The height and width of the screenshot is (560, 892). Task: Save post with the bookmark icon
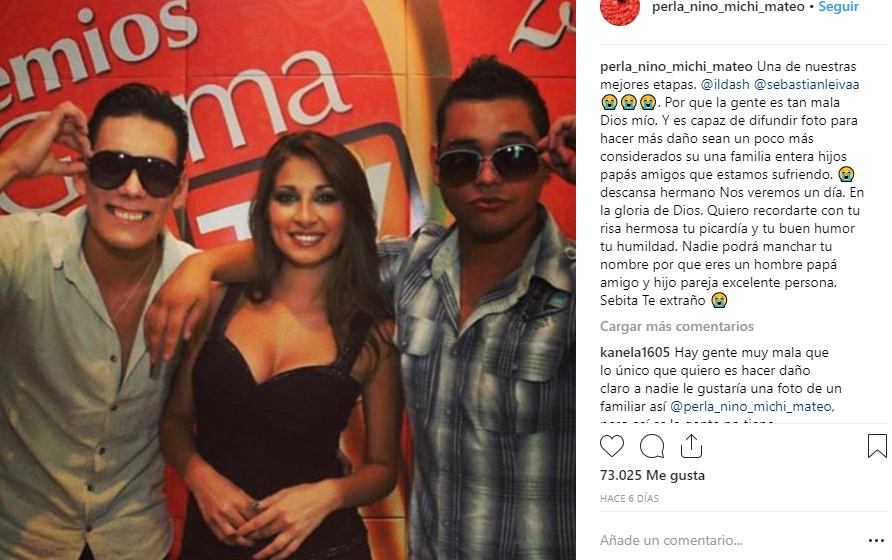click(877, 446)
